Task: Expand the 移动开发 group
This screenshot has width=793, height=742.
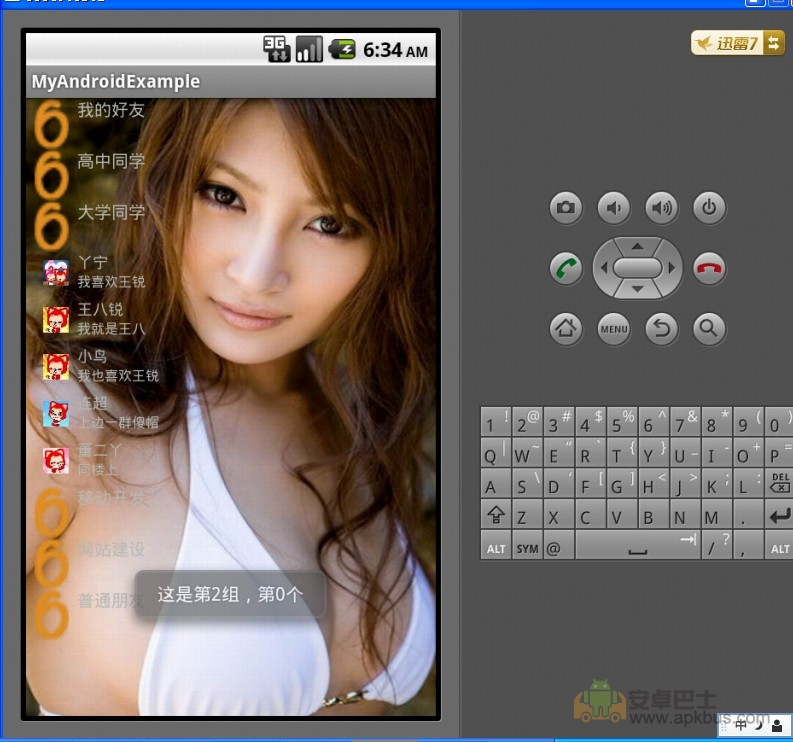Action: click(231, 511)
